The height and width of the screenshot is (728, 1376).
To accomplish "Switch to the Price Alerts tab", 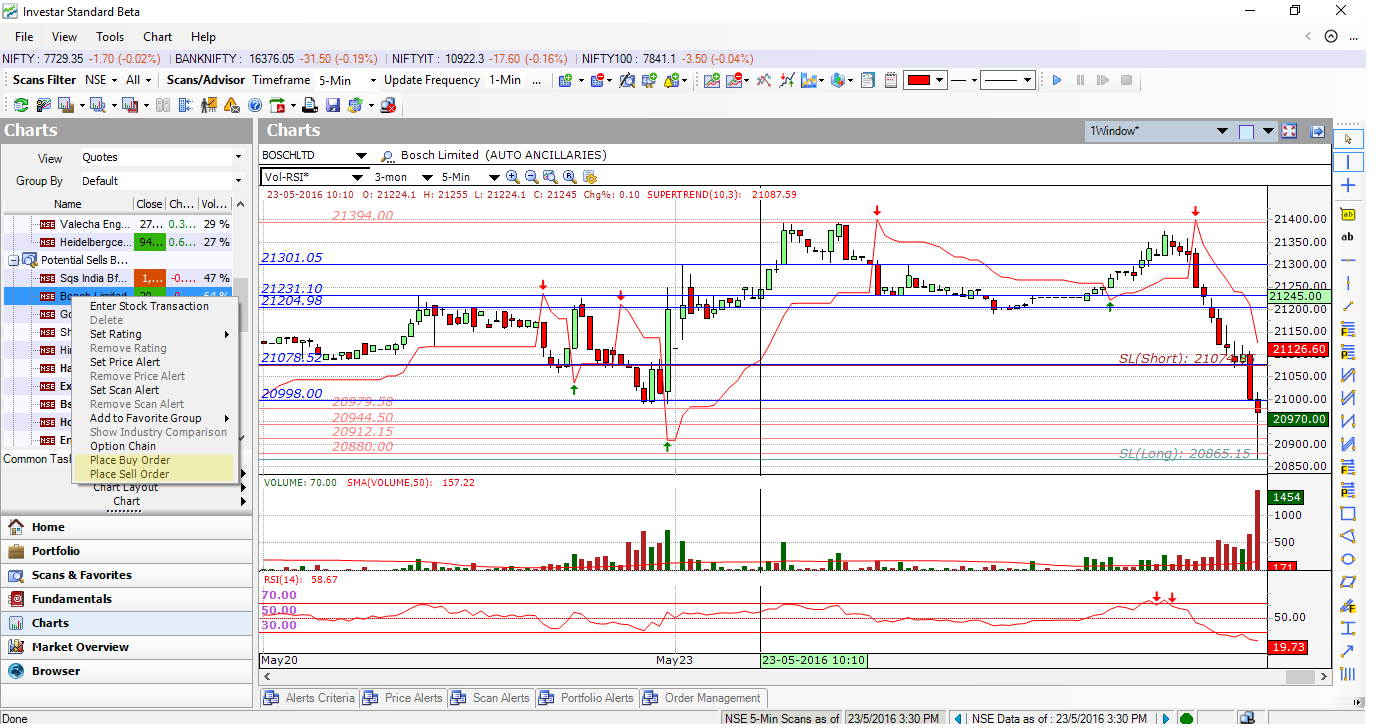I will [x=403, y=698].
